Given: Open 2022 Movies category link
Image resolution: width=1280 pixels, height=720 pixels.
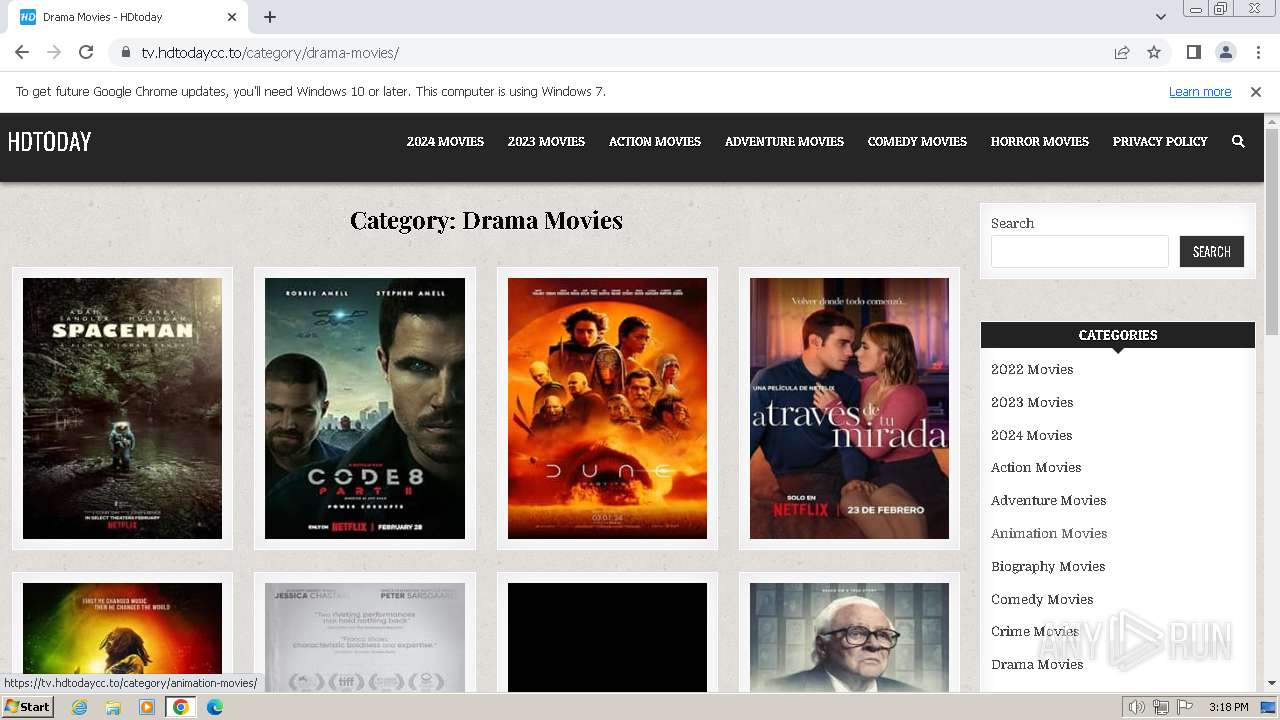Looking at the screenshot, I should (1032, 369).
